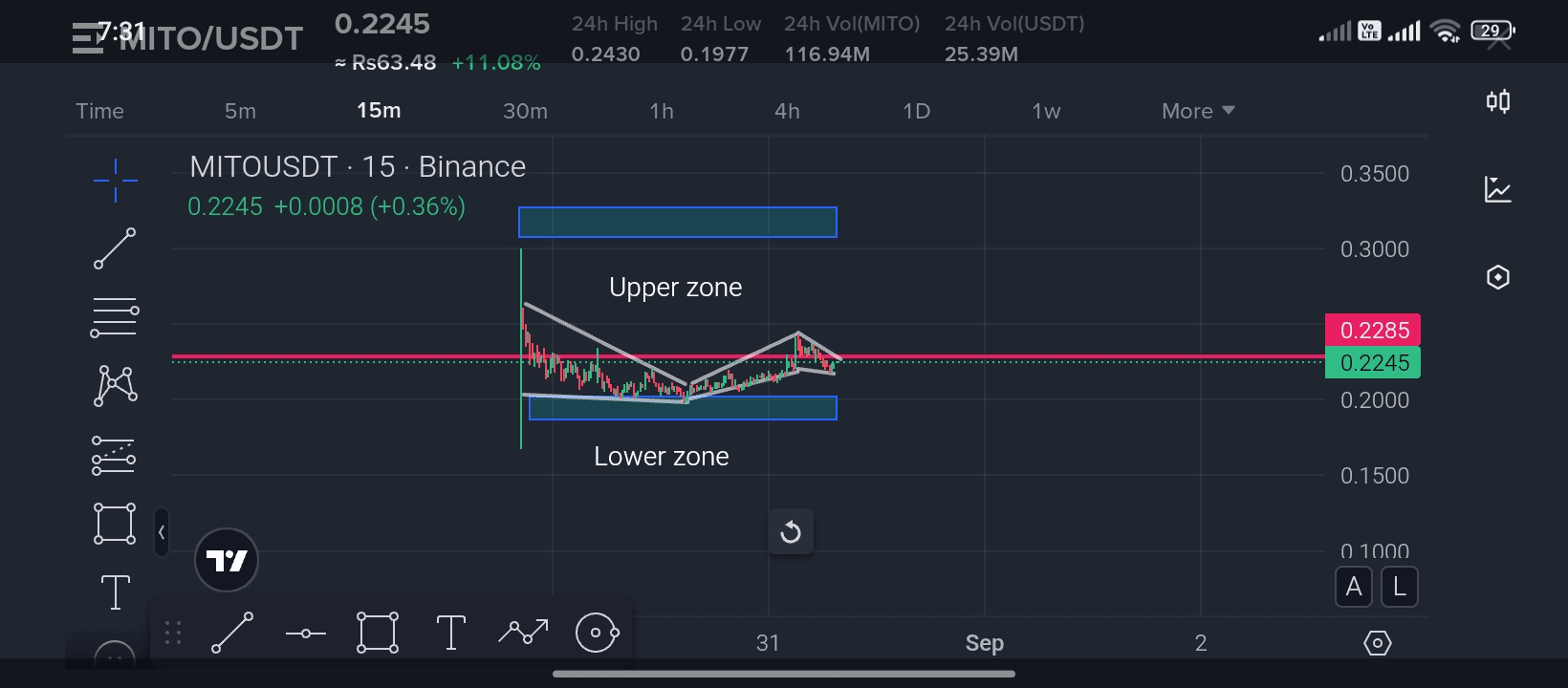
Task: Select the trend line drawing tool
Action: (115, 248)
